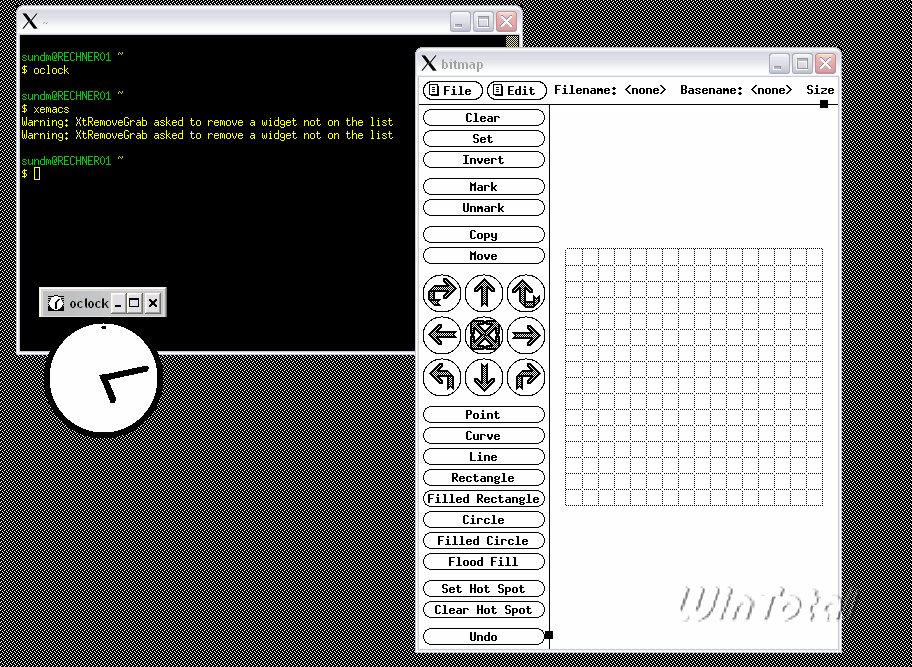Click the down arrow shift icon
The height and width of the screenshot is (667, 912).
click(484, 377)
